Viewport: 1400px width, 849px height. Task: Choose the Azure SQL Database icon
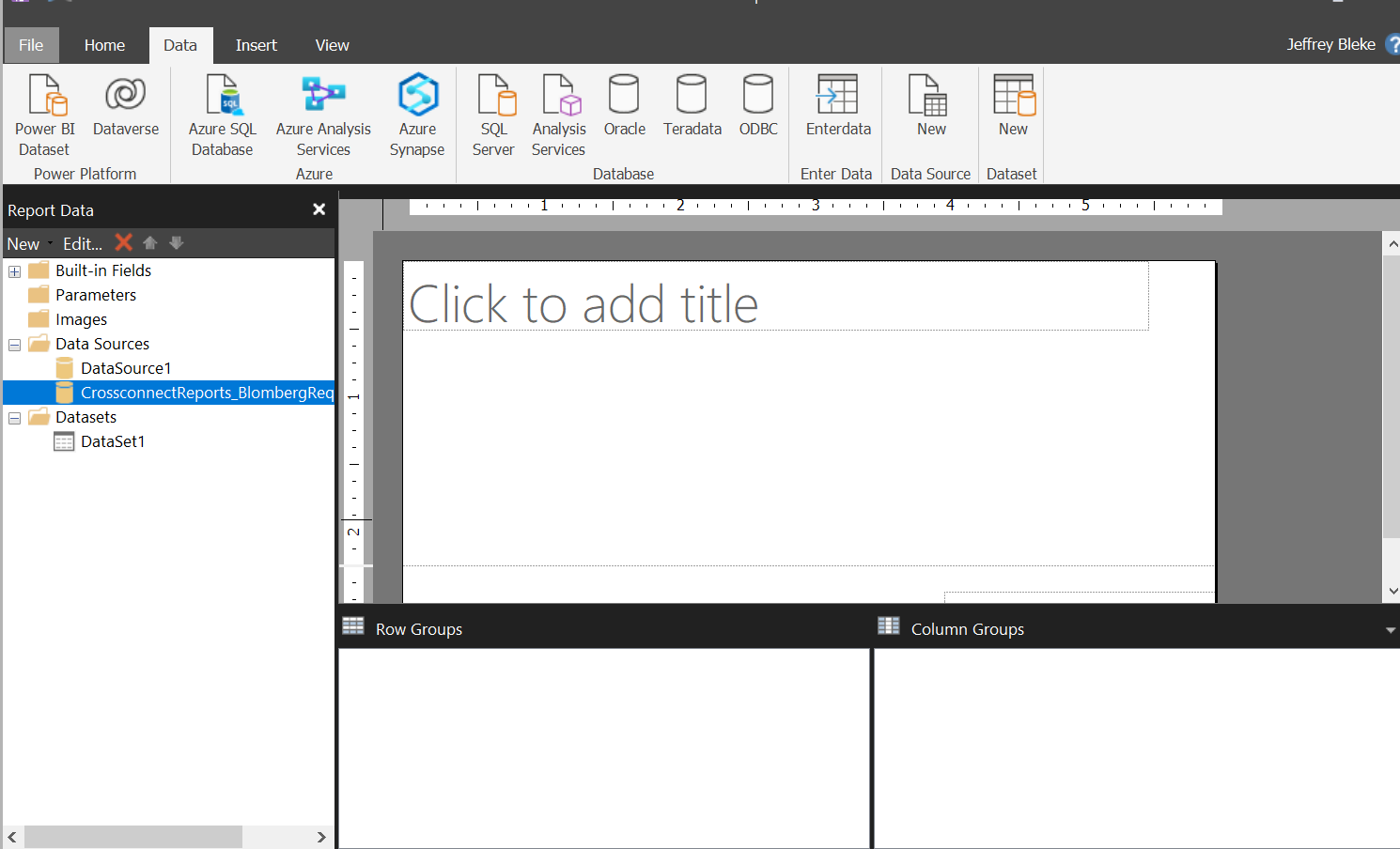coord(224,95)
